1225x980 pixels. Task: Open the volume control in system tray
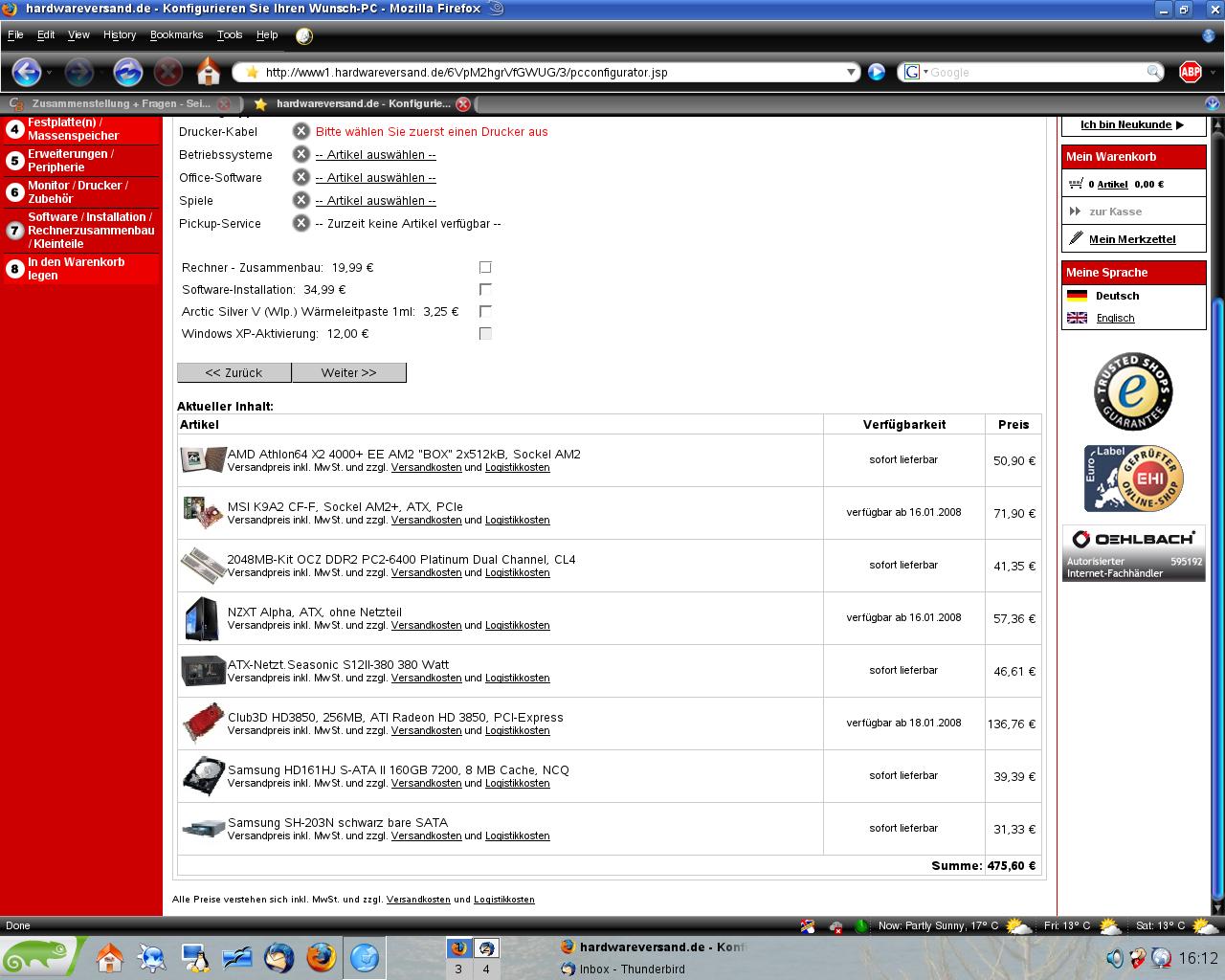click(x=1115, y=958)
